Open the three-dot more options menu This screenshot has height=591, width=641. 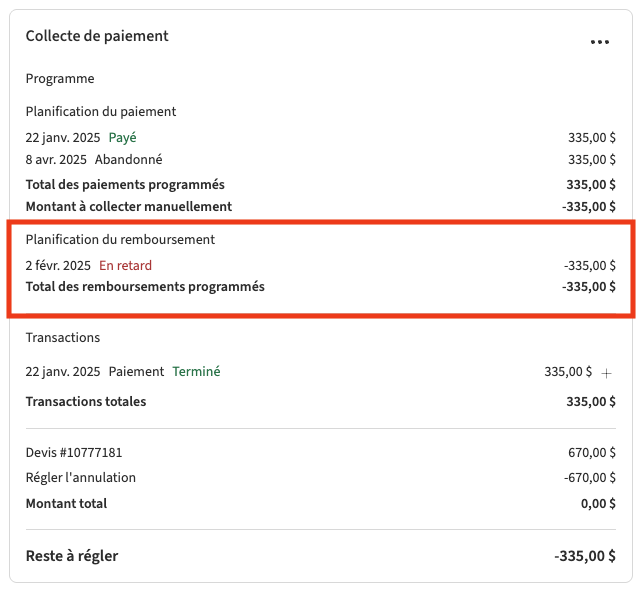point(599,42)
